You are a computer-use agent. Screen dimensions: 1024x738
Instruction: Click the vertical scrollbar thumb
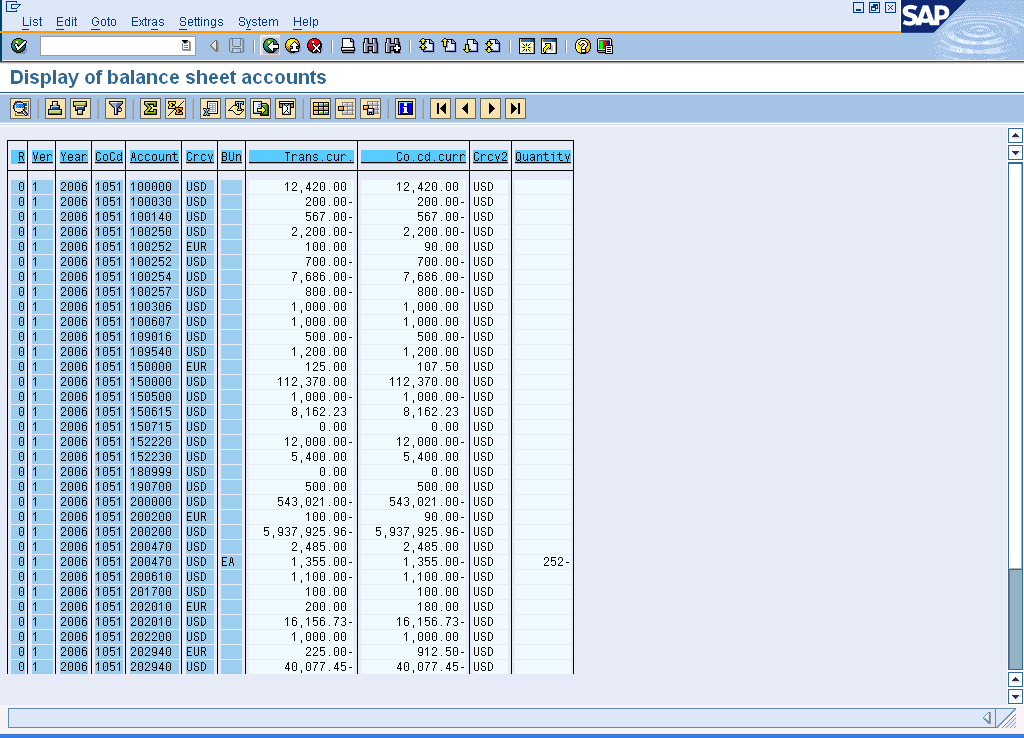(x=1015, y=618)
